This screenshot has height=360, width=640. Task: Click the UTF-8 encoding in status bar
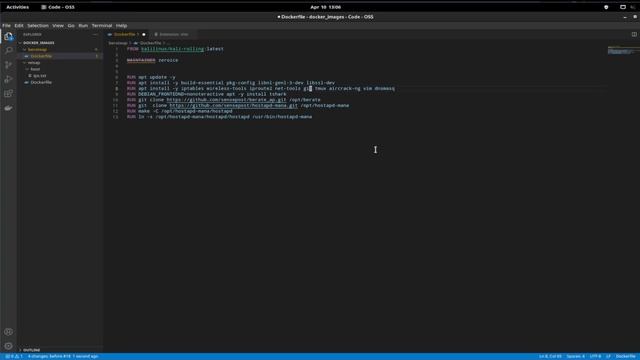coord(595,356)
